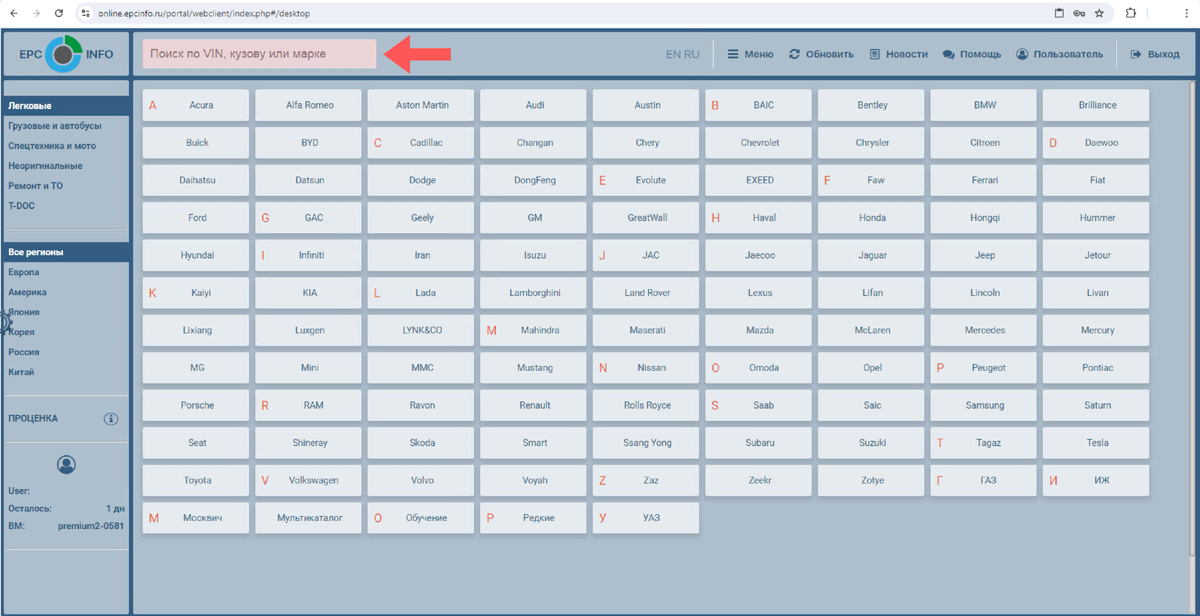The width and height of the screenshot is (1200, 616).
Task: Click Выход to log out
Action: [1155, 54]
